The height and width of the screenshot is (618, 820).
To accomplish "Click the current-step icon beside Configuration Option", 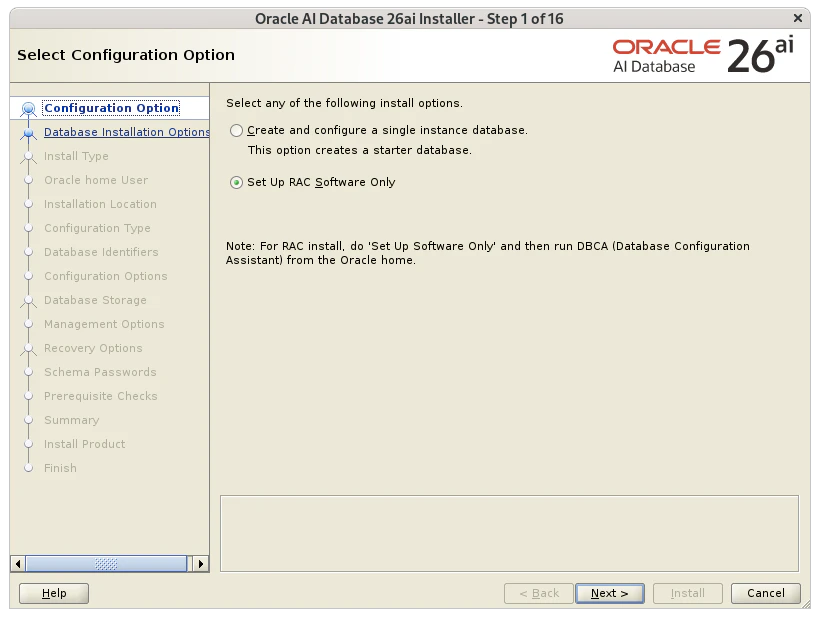I will [x=28, y=109].
